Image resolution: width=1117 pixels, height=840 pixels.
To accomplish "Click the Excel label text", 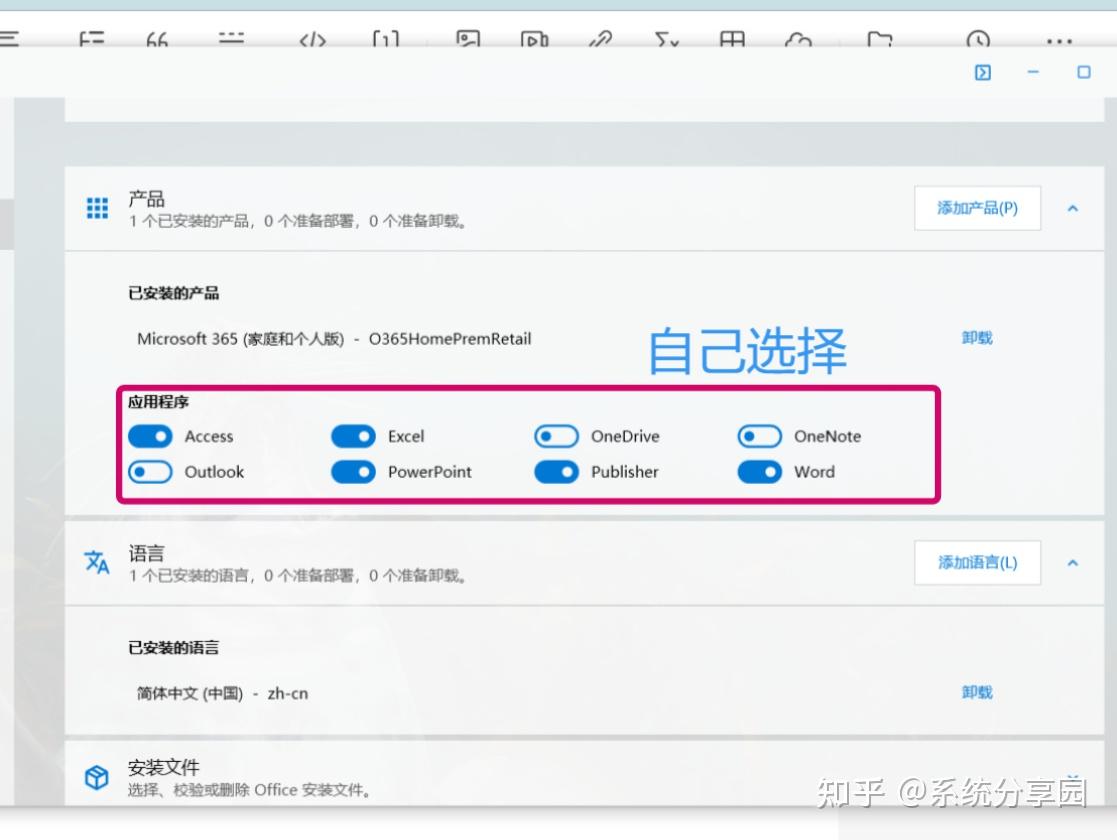I will (x=406, y=437).
